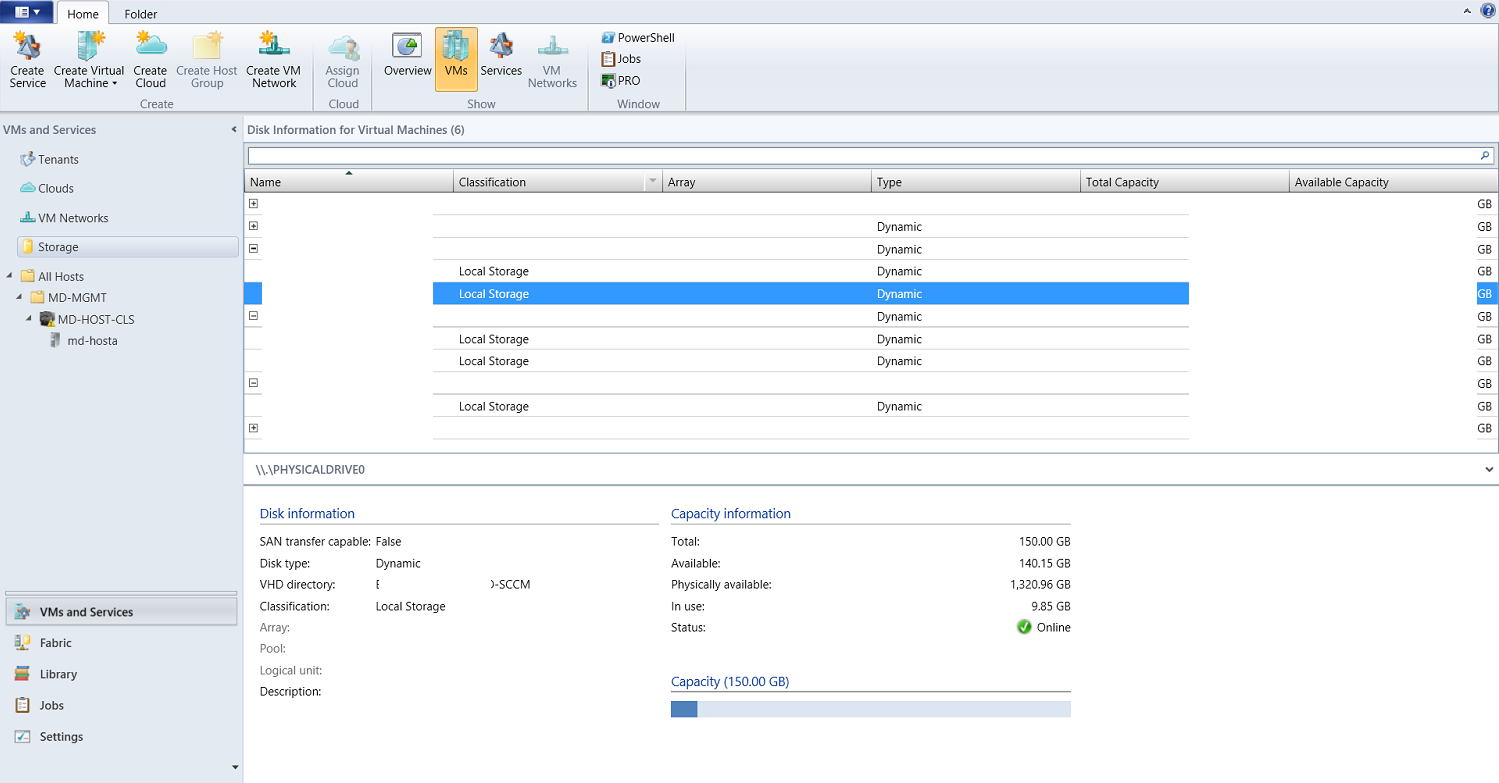The image size is (1499, 783).
Task: Switch to the Folder ribbon tab
Action: click(x=140, y=14)
